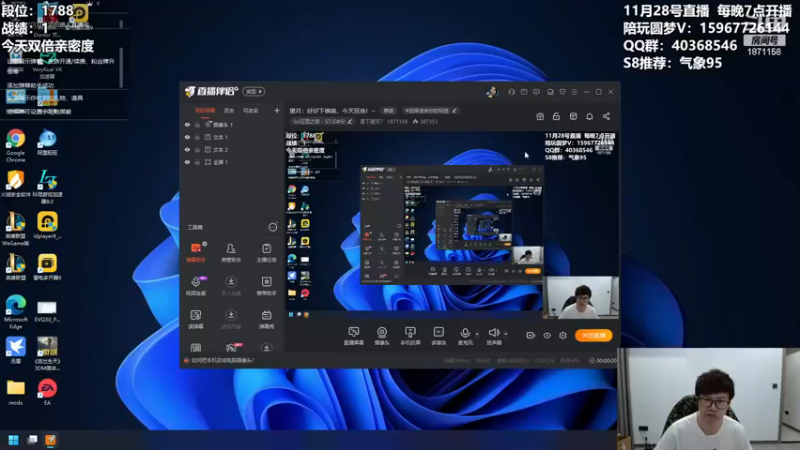Add a 摄像头 webcam source in bottom bar
Screen dimensions: 800x450
tap(382, 336)
